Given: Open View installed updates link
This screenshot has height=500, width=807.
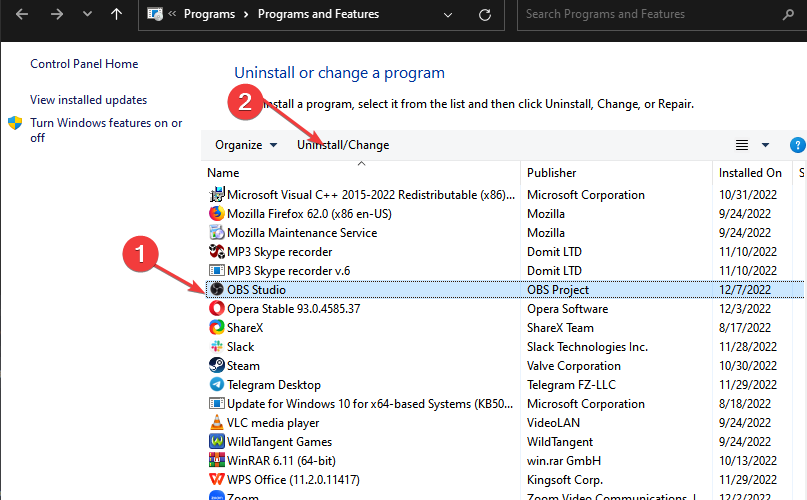Looking at the screenshot, I should click(x=89, y=100).
